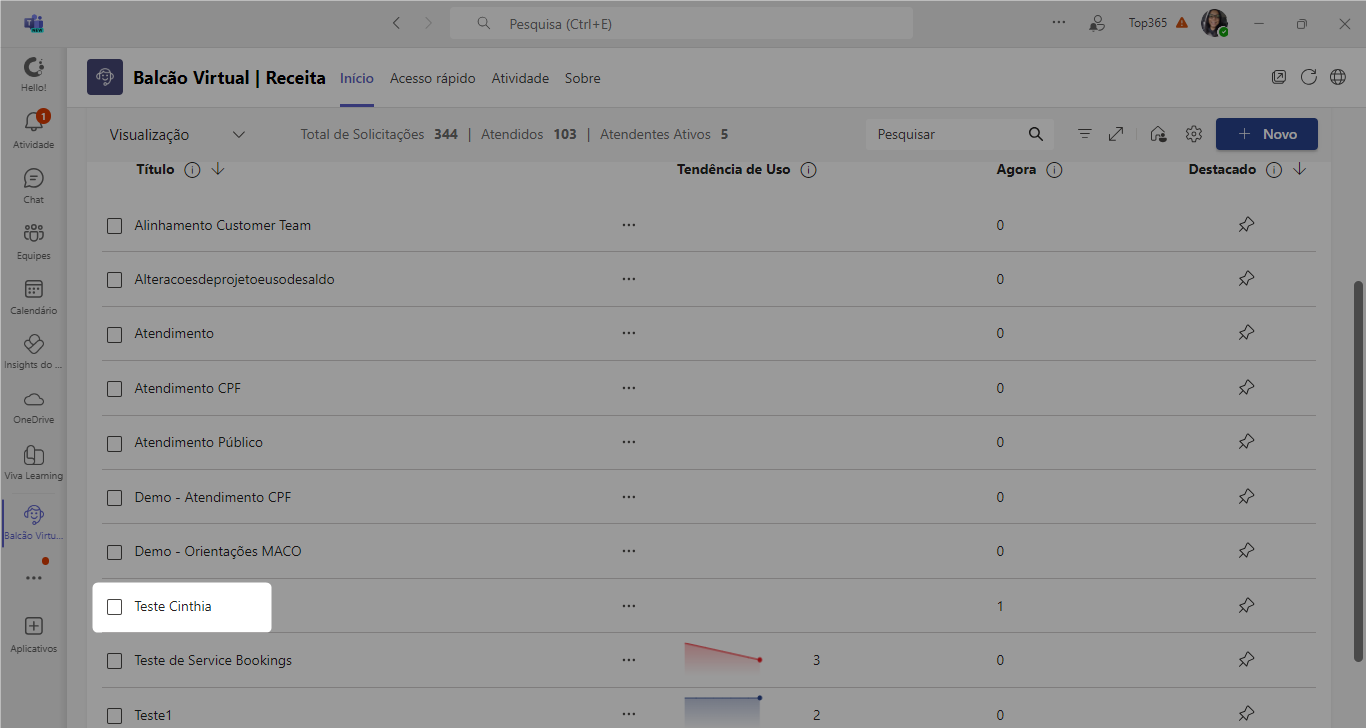Go back with the navigation arrow
The image size is (1366, 728).
pyautogui.click(x=396, y=23)
